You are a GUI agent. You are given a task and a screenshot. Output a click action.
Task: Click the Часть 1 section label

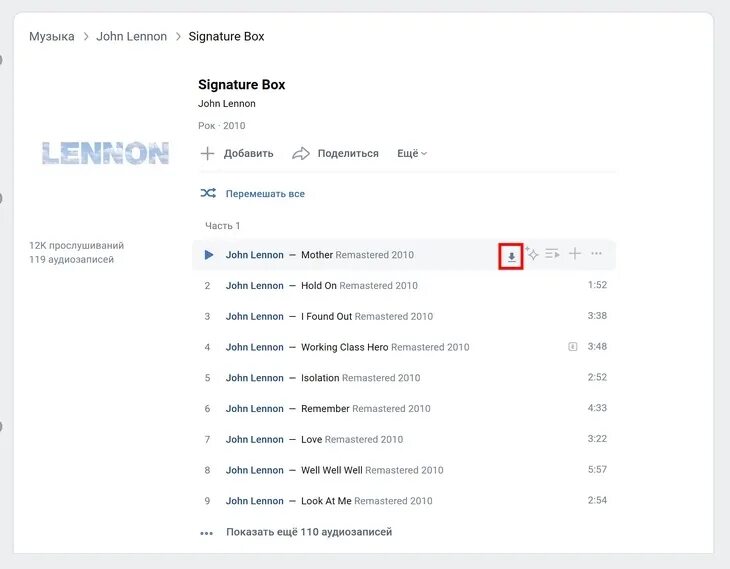click(x=223, y=225)
